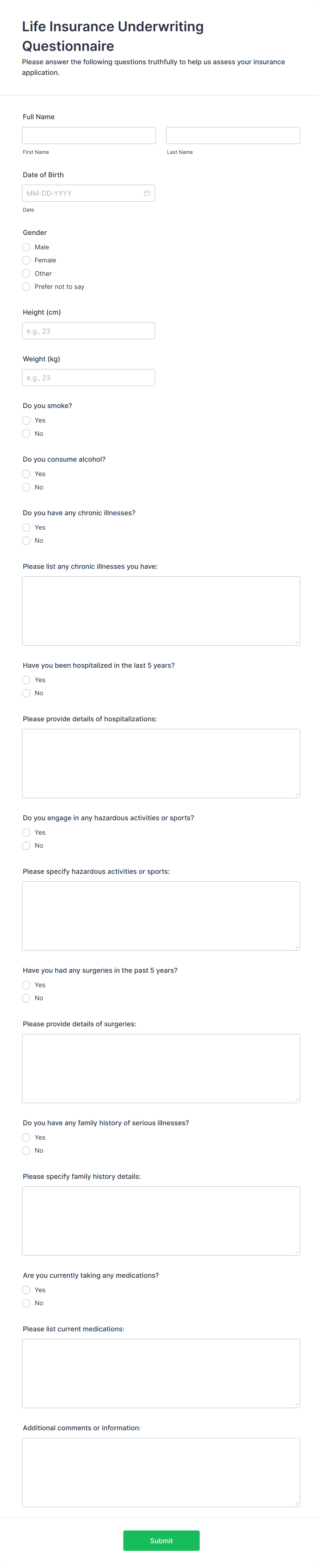
Task: Select Male gender option
Action: [x=26, y=247]
